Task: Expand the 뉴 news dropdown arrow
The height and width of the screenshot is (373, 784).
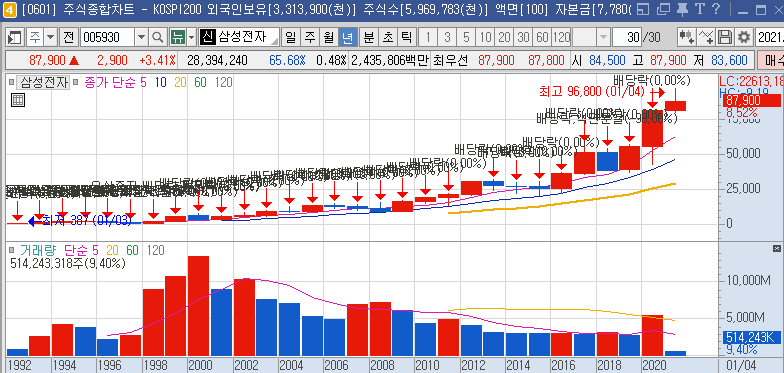Action: coord(192,36)
